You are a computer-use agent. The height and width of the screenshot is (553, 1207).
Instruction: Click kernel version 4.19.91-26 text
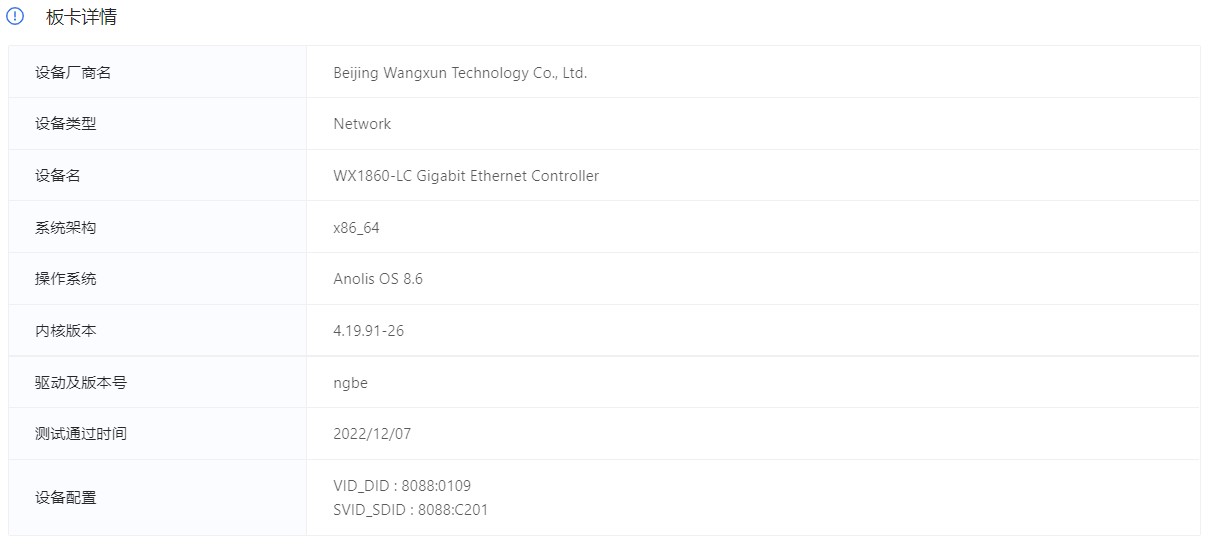point(369,331)
